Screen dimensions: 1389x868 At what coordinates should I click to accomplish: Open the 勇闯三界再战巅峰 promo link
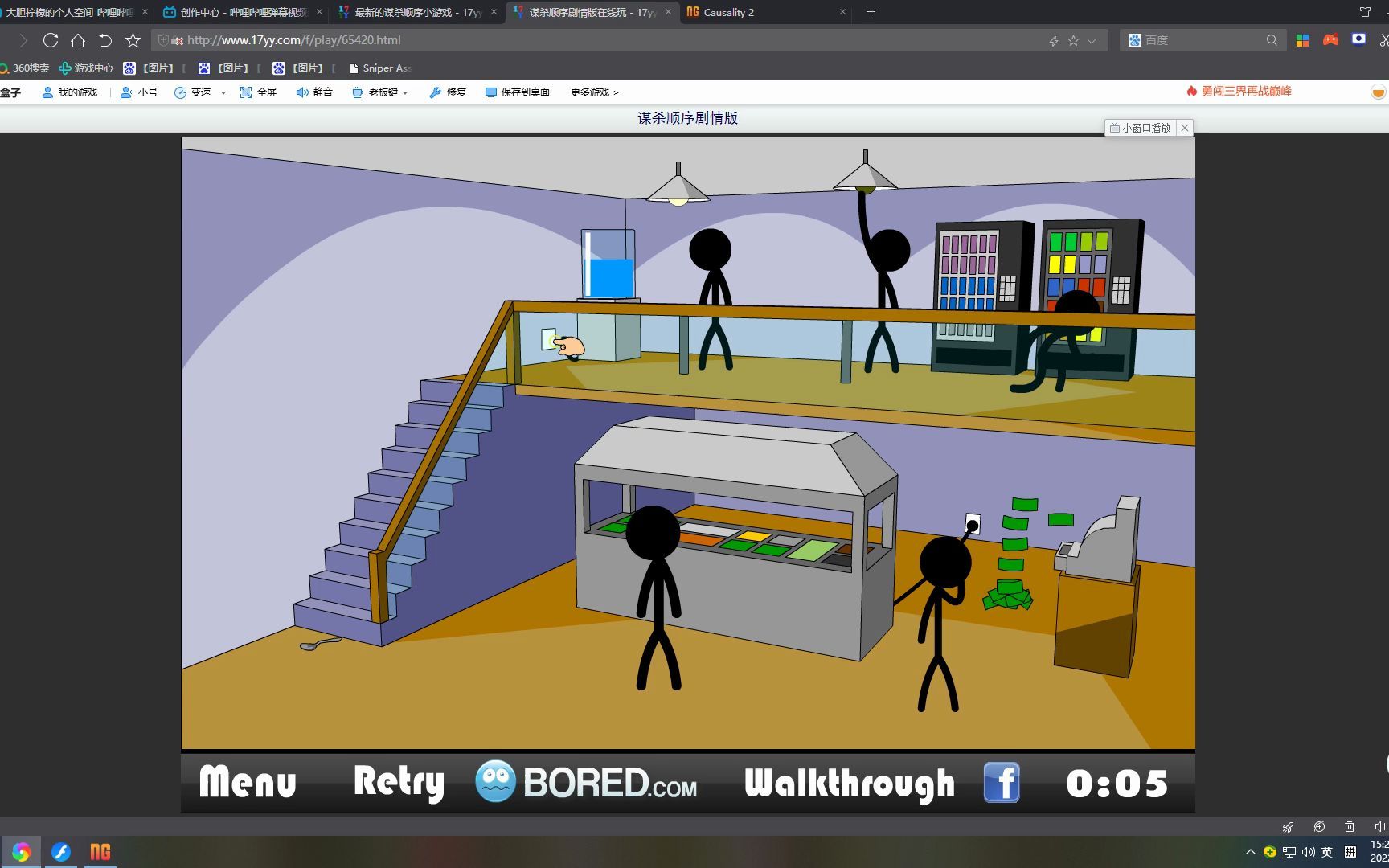tap(1239, 92)
